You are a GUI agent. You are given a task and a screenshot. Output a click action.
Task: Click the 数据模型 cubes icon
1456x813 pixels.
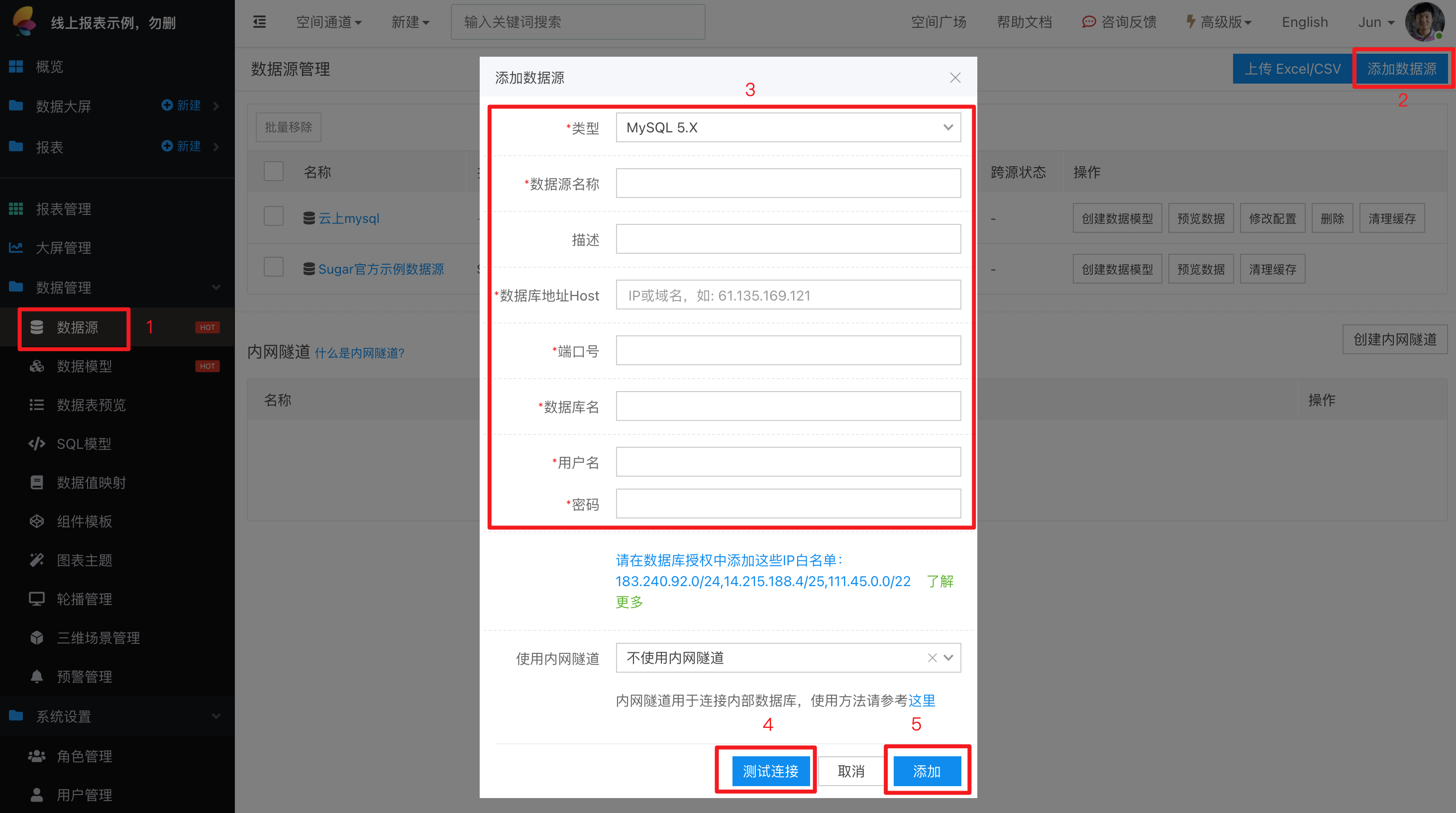pyautogui.click(x=37, y=366)
